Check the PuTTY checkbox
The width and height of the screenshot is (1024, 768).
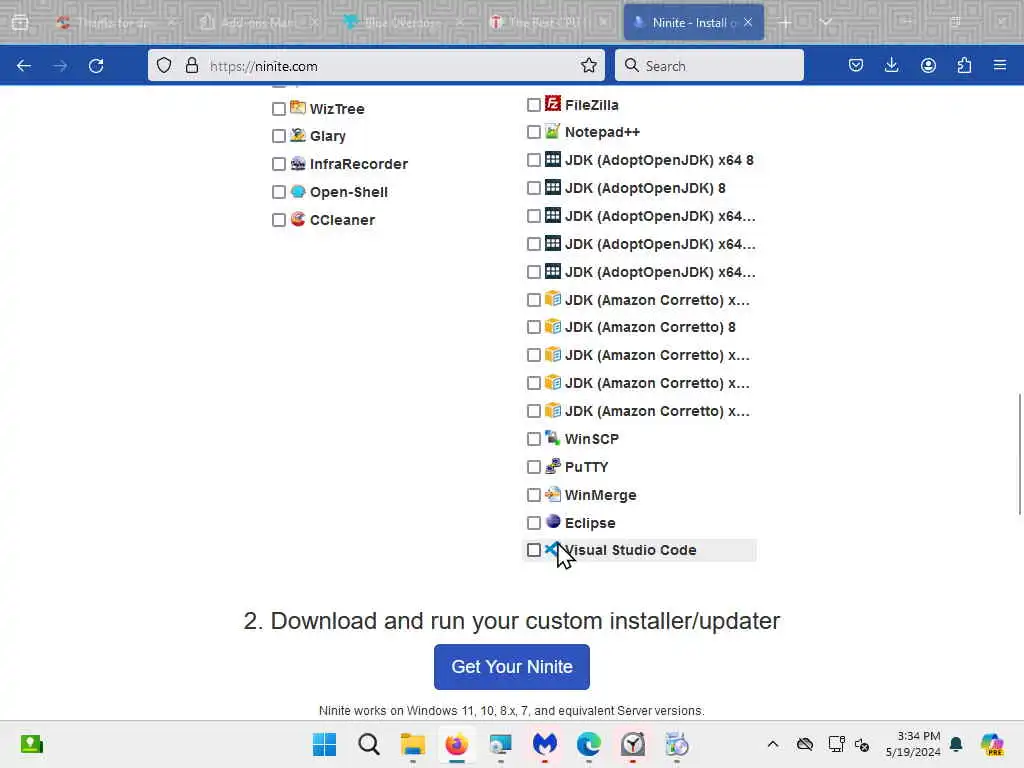tap(534, 467)
